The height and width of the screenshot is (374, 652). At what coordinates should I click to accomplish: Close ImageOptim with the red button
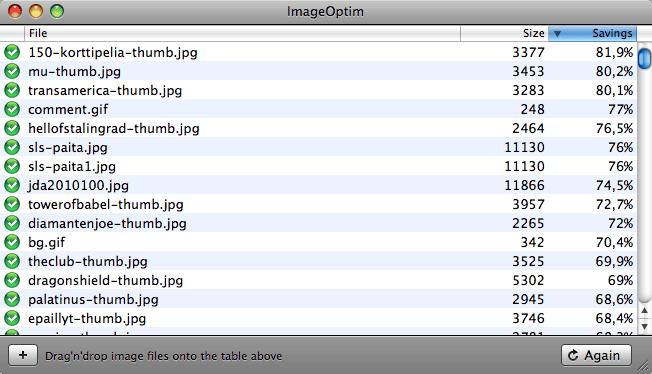click(15, 11)
